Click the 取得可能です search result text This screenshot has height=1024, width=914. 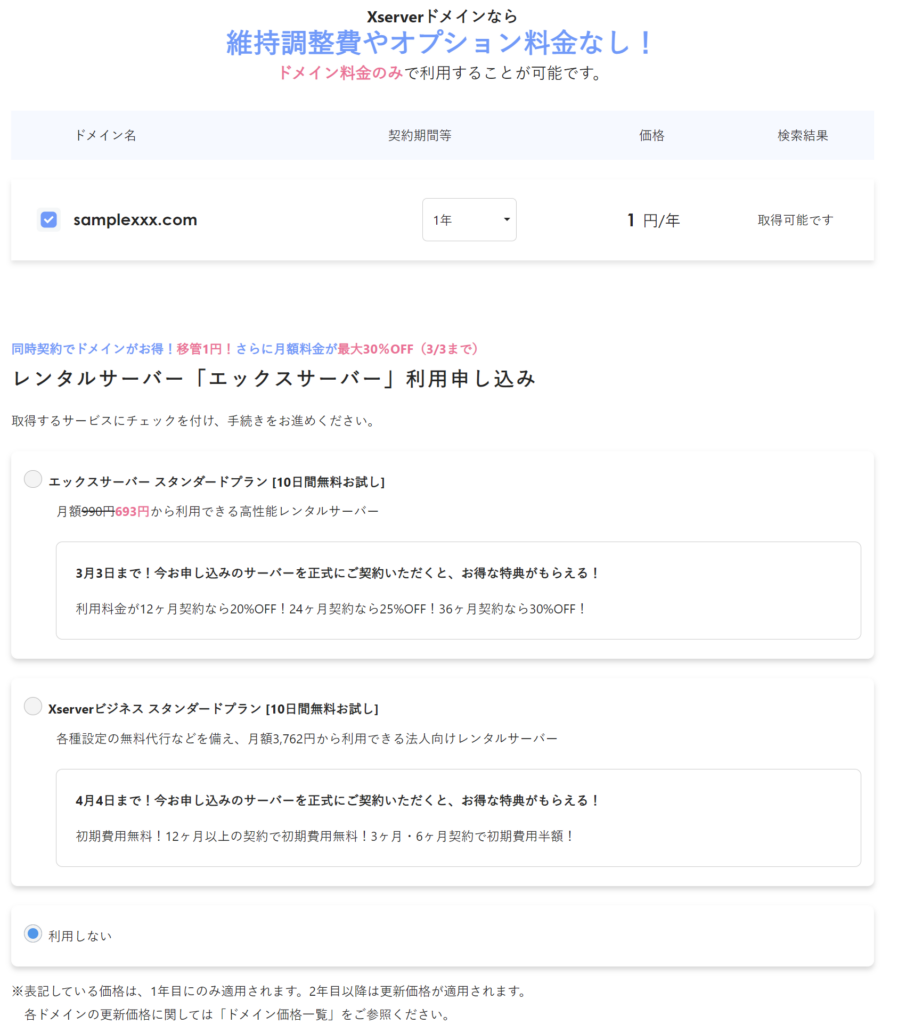click(x=795, y=221)
